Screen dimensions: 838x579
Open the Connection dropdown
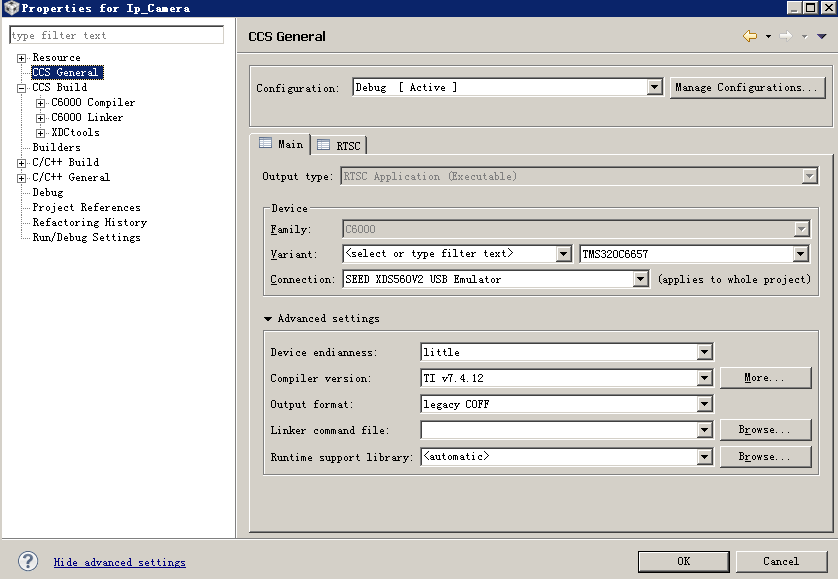tap(640, 279)
